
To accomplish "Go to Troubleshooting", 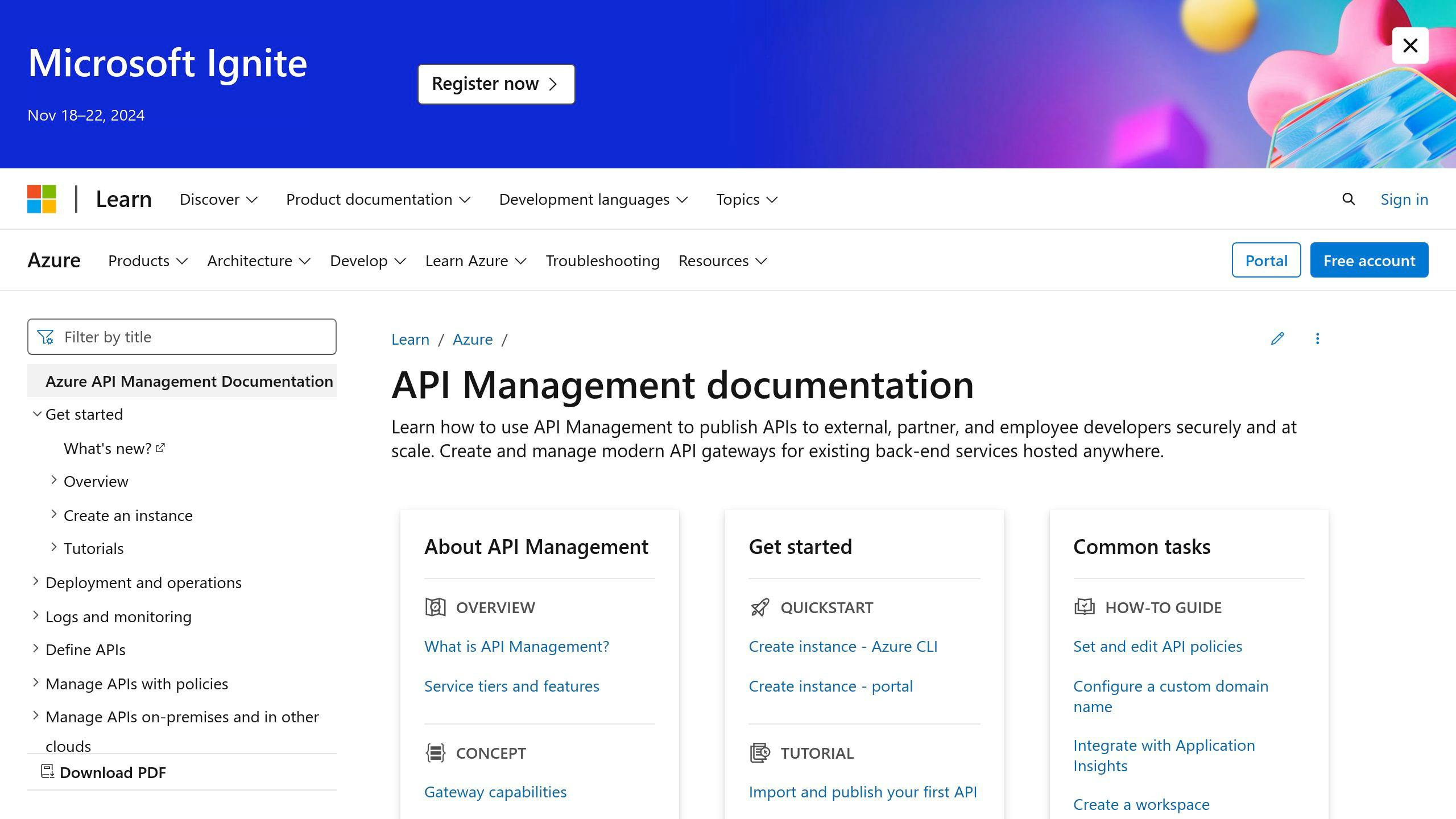I will (603, 260).
